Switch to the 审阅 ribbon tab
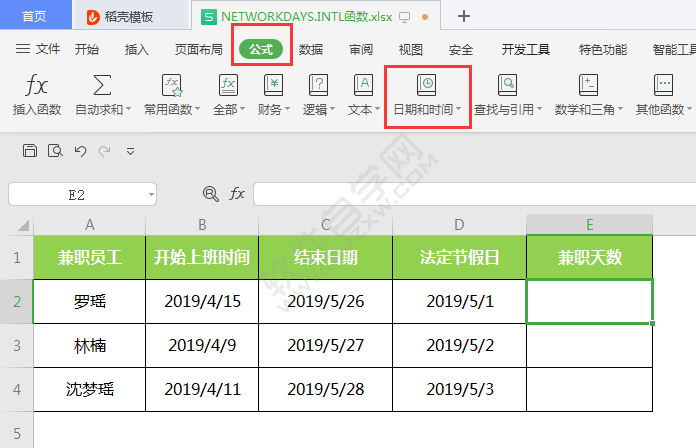 [x=361, y=49]
